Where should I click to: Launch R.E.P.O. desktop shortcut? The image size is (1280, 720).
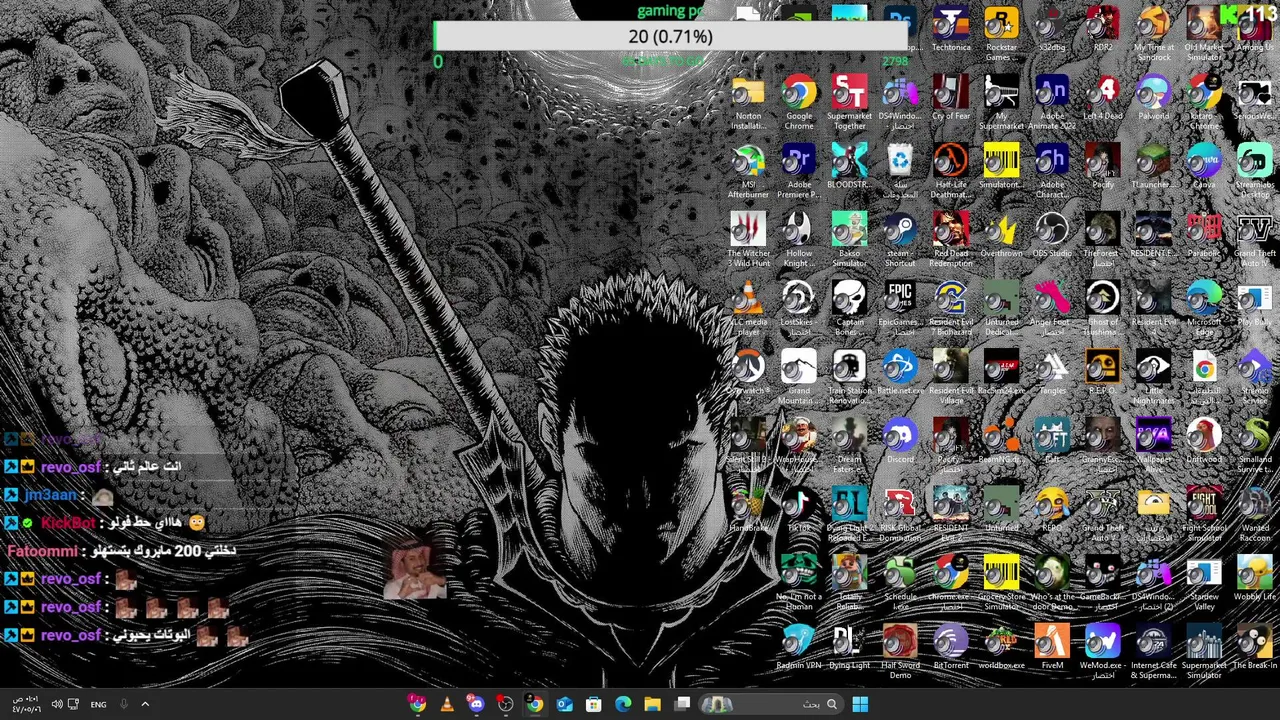[x=1103, y=374]
